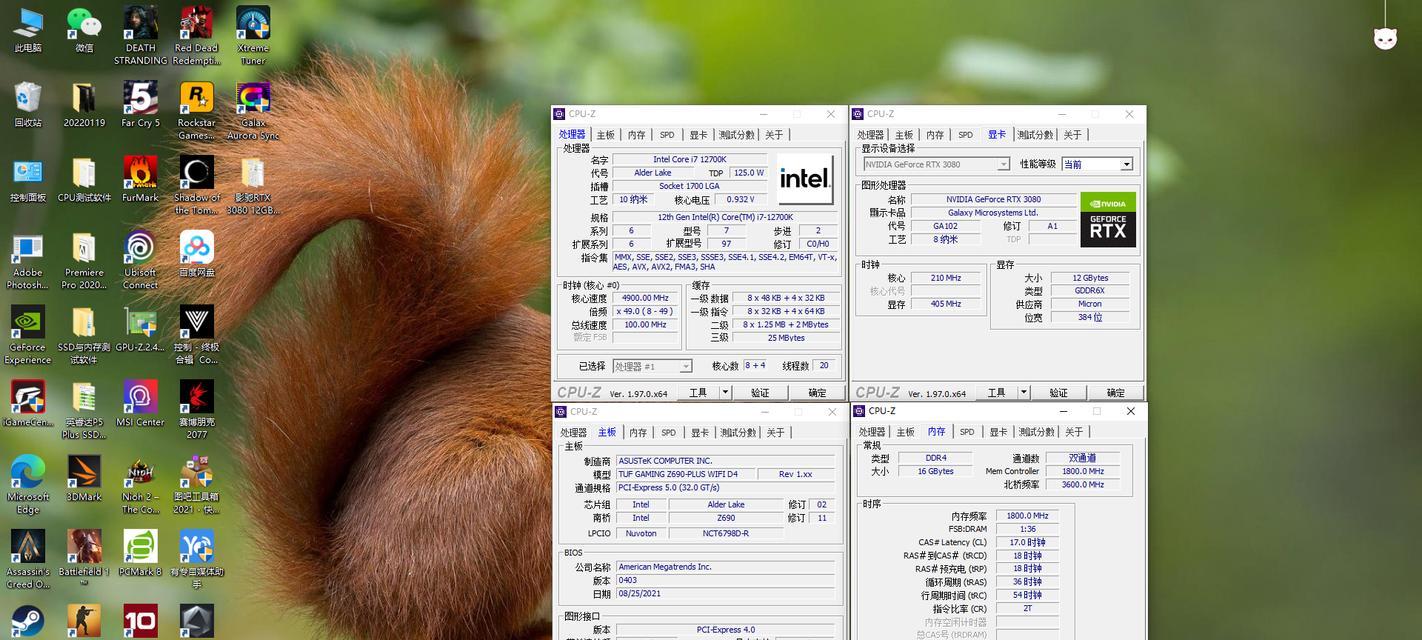Click the white cat widget icon
1422x640 pixels.
click(1385, 38)
